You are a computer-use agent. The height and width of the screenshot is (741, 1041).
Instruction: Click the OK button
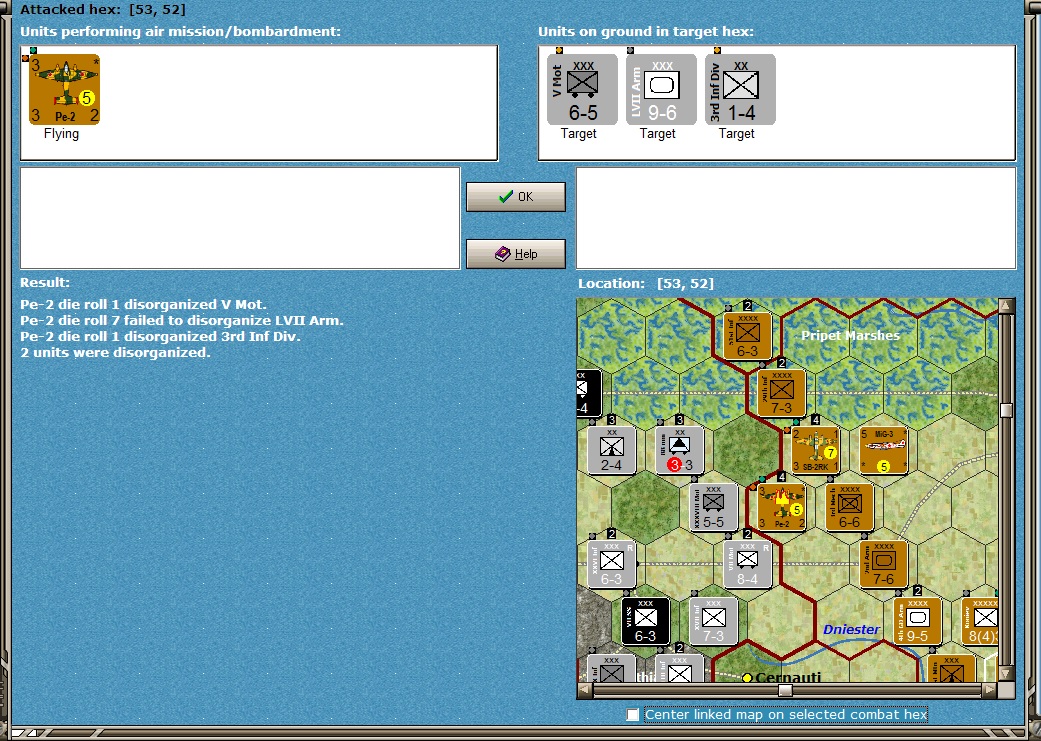coord(516,197)
